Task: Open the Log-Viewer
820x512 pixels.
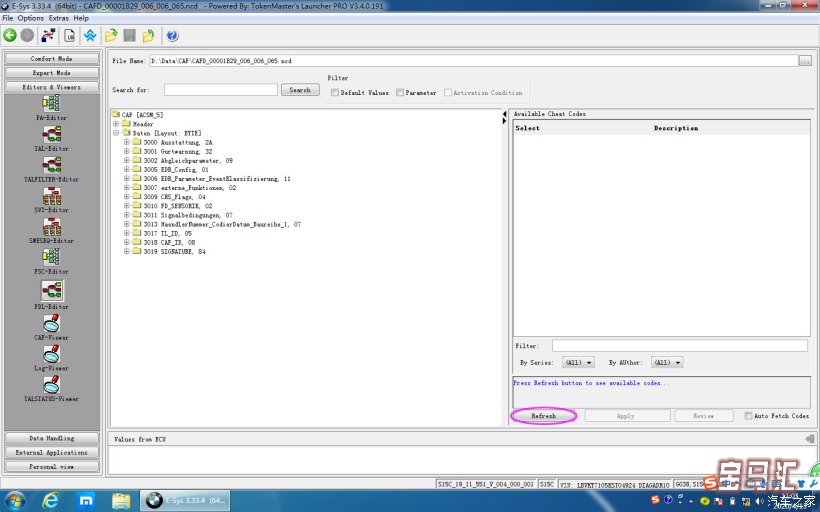Action: pyautogui.click(x=51, y=358)
